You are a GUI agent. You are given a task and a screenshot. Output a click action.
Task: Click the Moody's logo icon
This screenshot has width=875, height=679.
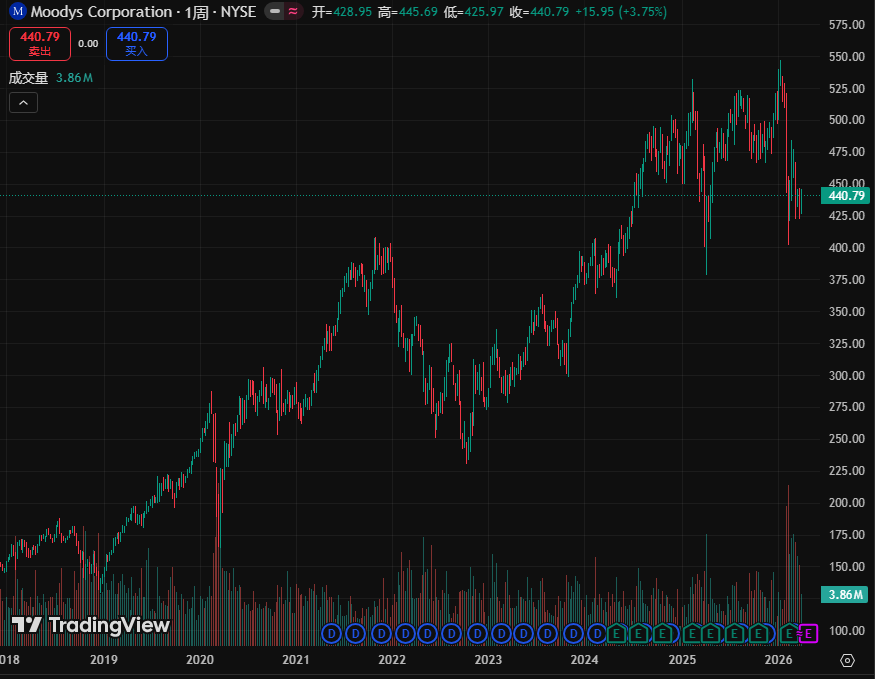coord(17,12)
